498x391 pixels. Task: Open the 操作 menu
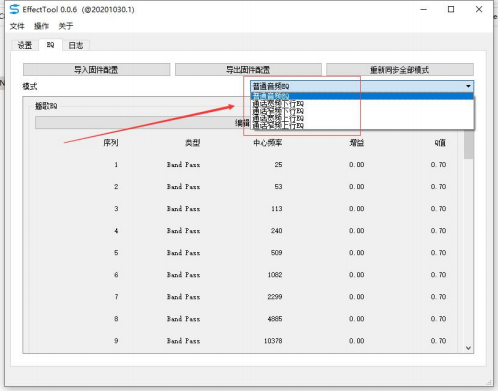(41, 26)
